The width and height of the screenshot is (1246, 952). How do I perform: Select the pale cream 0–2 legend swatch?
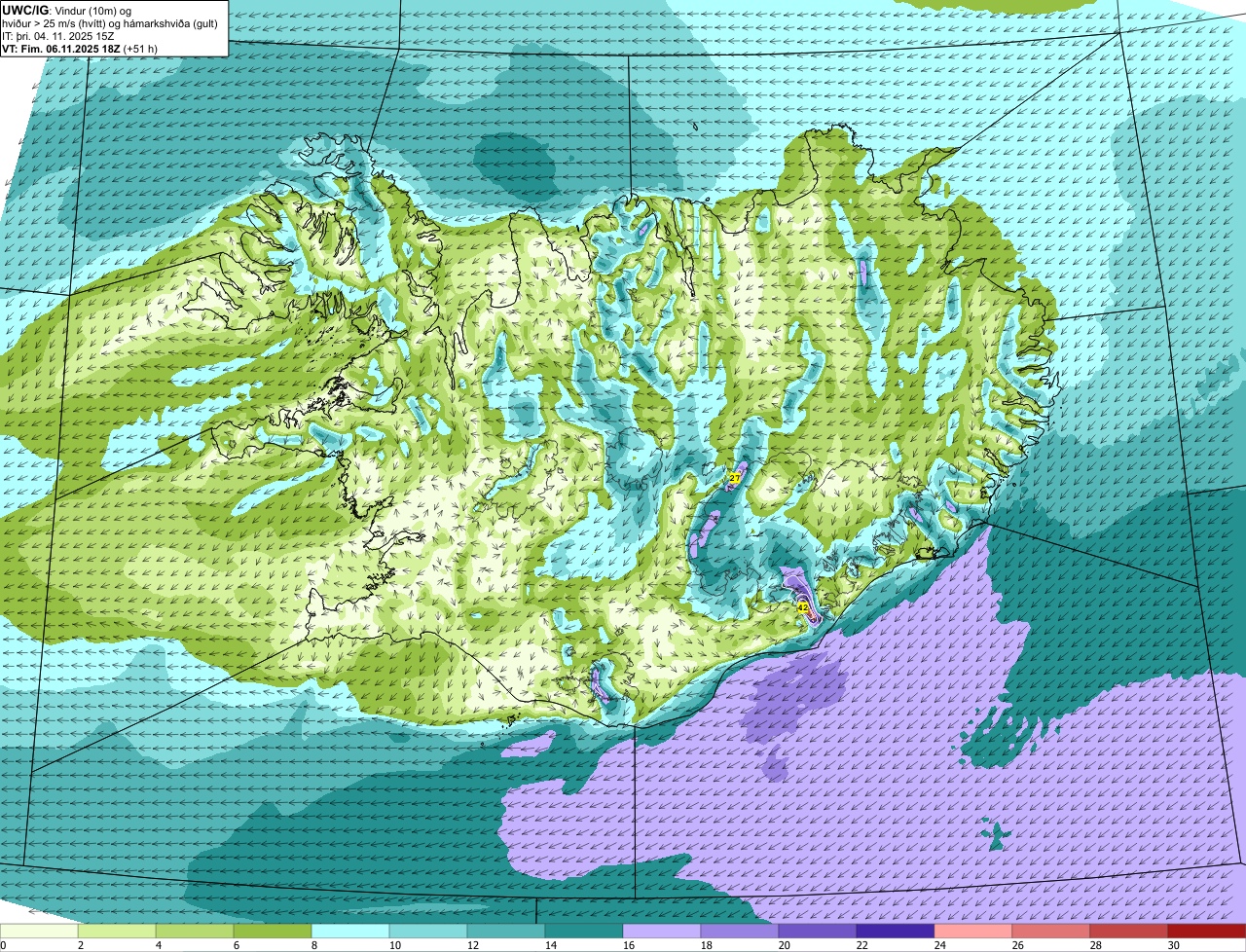39,931
